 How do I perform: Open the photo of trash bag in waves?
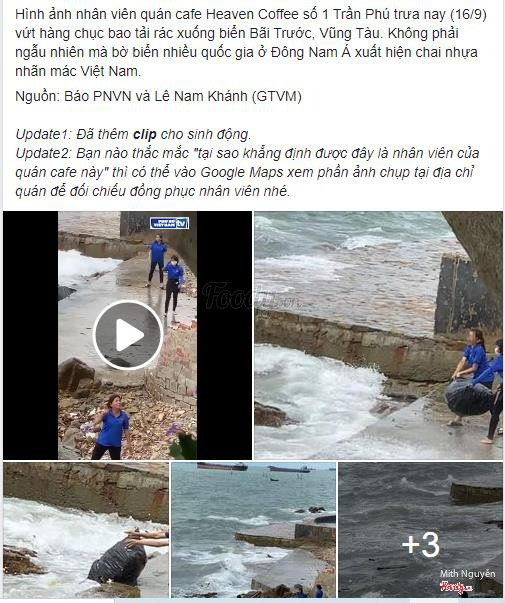tap(86, 530)
